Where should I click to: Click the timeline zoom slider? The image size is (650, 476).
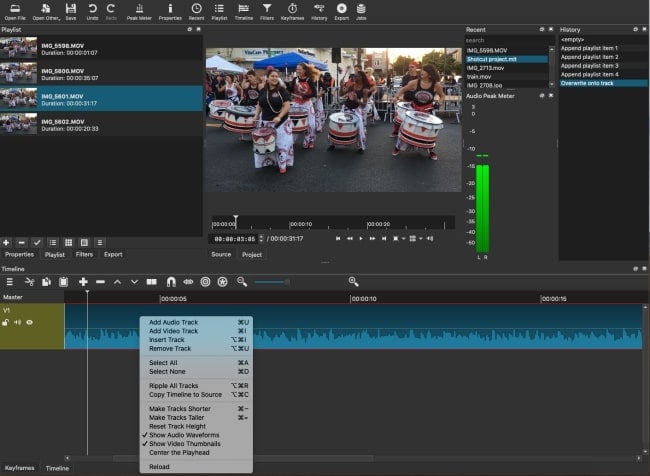(x=271, y=282)
